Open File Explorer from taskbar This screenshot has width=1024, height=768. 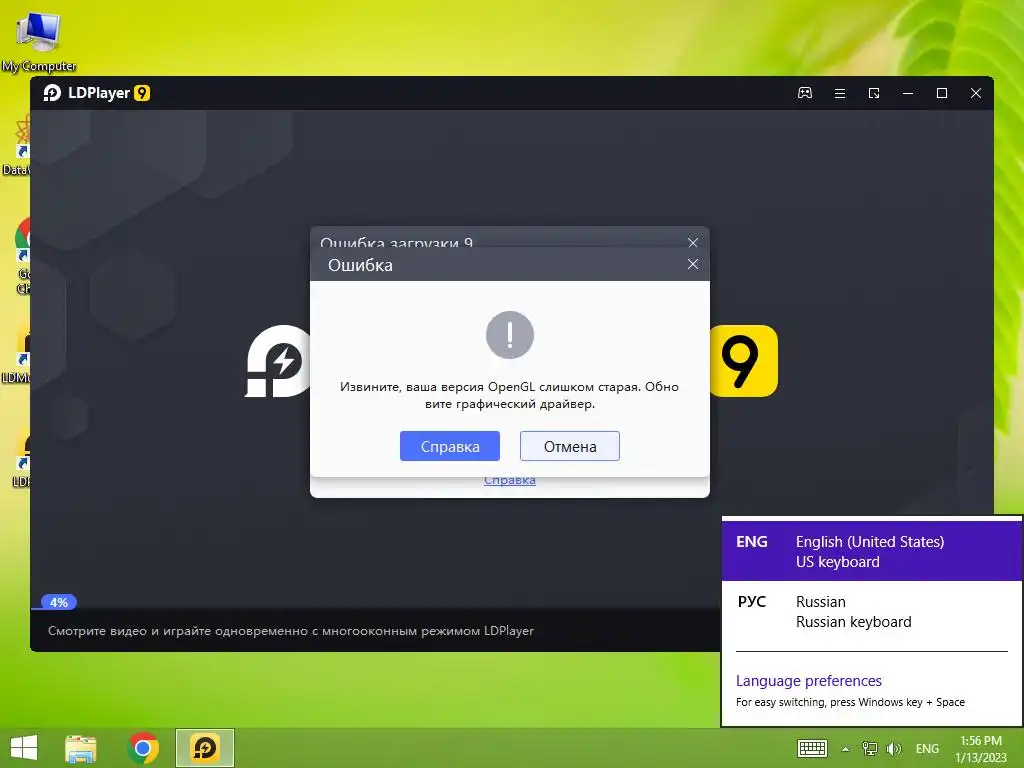[81, 748]
